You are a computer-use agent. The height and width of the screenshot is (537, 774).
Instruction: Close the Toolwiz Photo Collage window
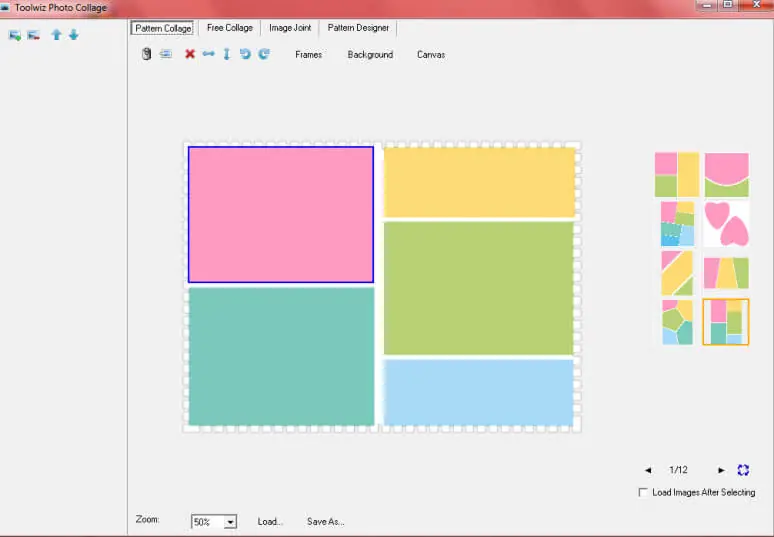tap(757, 5)
